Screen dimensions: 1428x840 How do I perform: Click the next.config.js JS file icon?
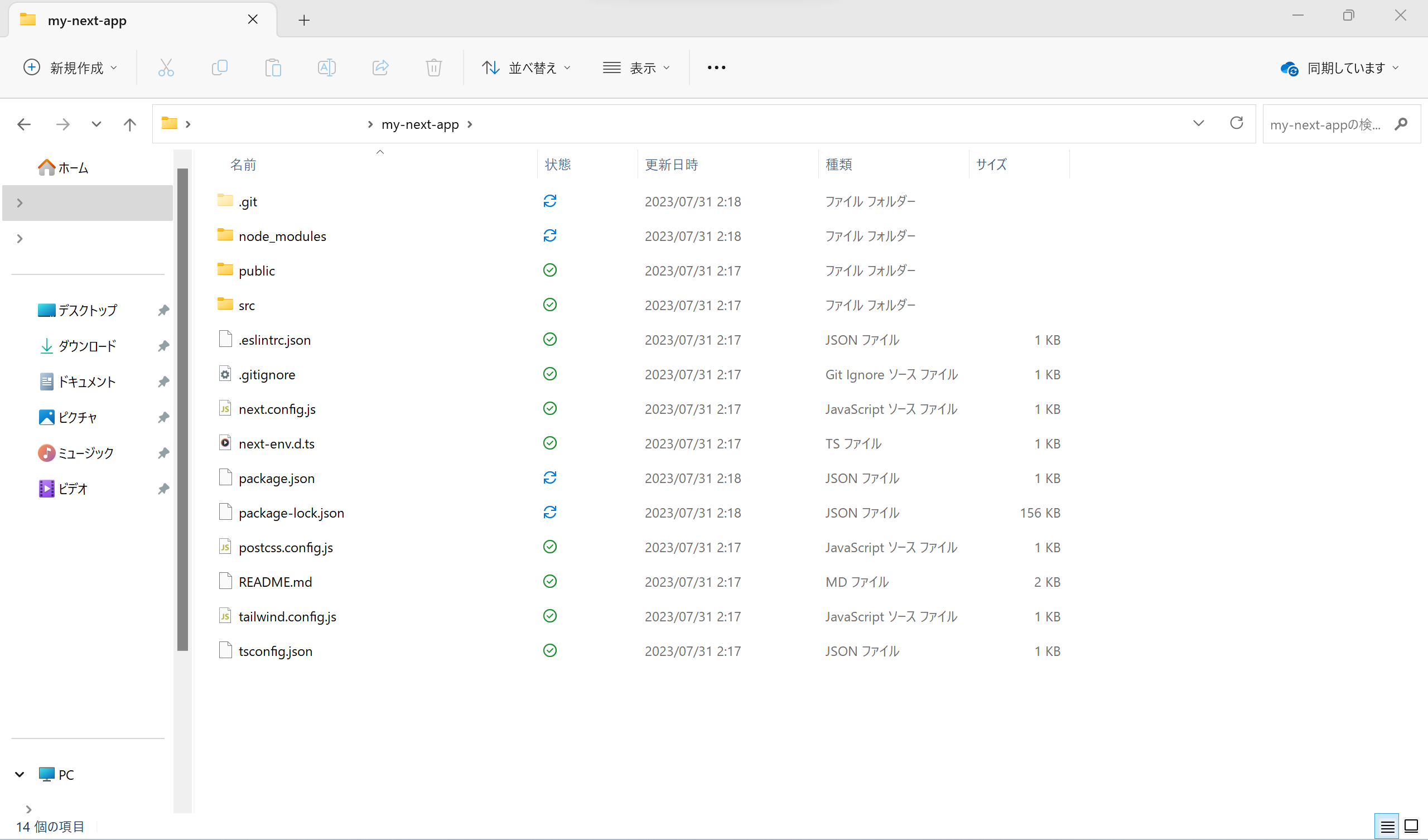225,409
